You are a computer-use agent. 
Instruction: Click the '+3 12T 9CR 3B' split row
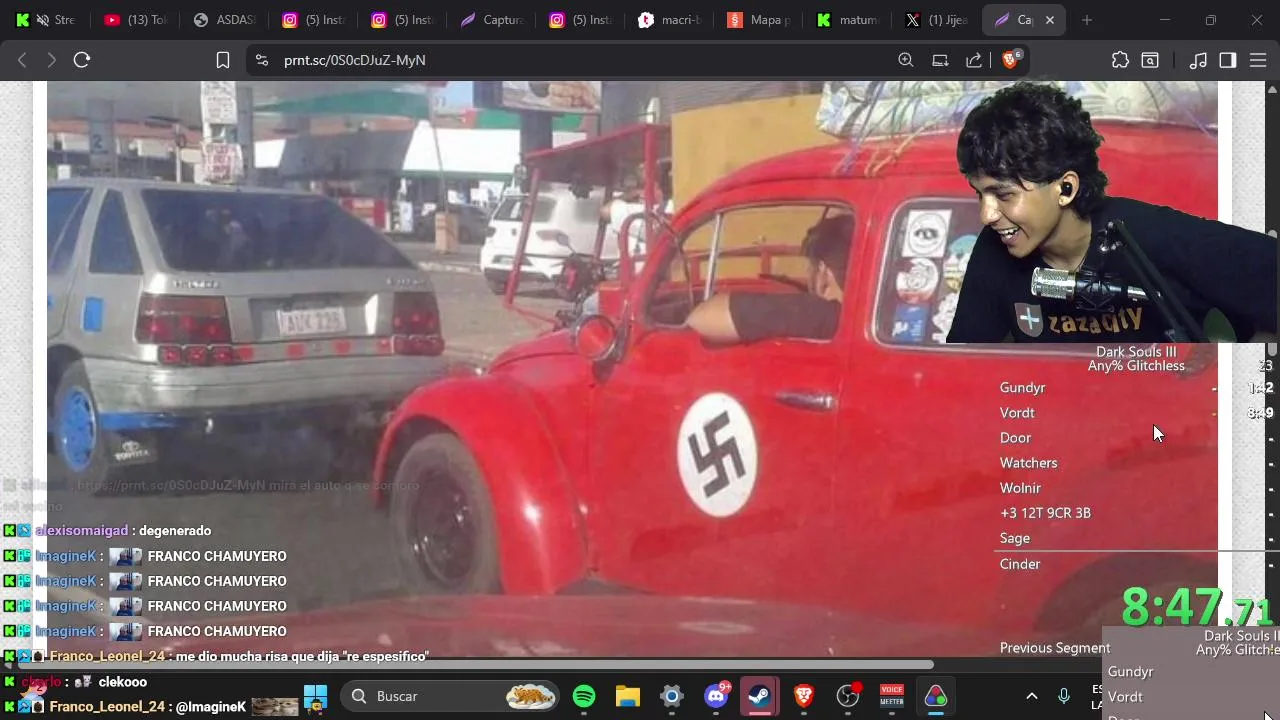(1045, 513)
